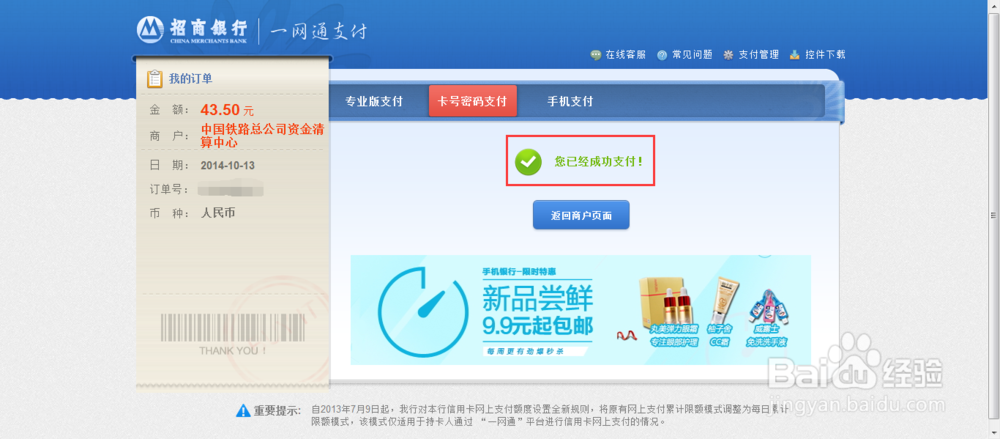
Task: Click the FAQ question mark icon
Action: click(x=662, y=55)
